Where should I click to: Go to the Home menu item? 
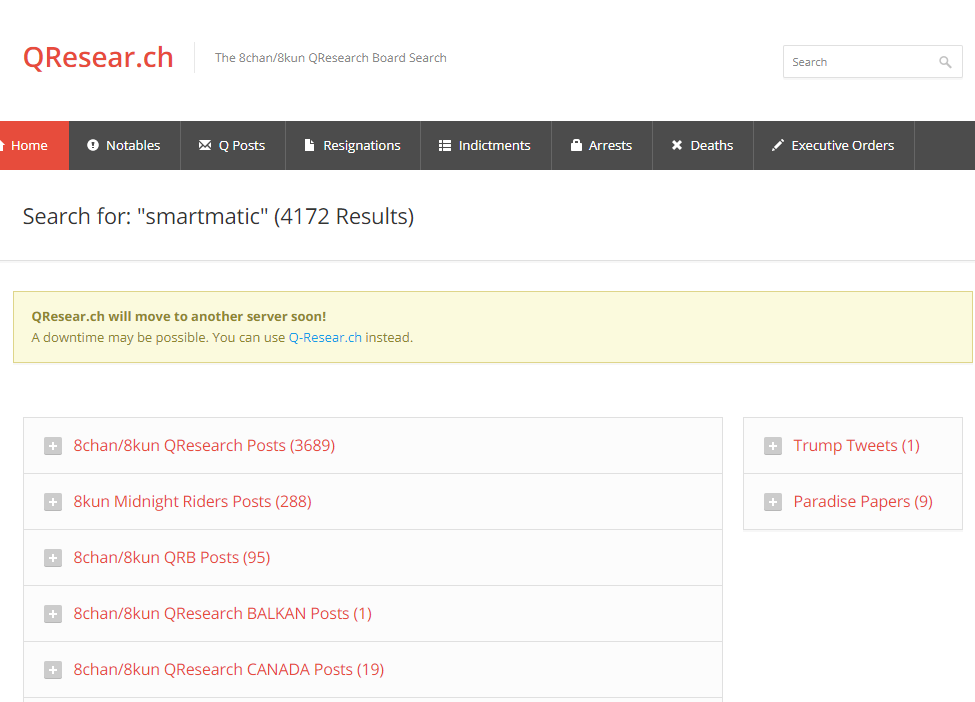click(x=34, y=145)
